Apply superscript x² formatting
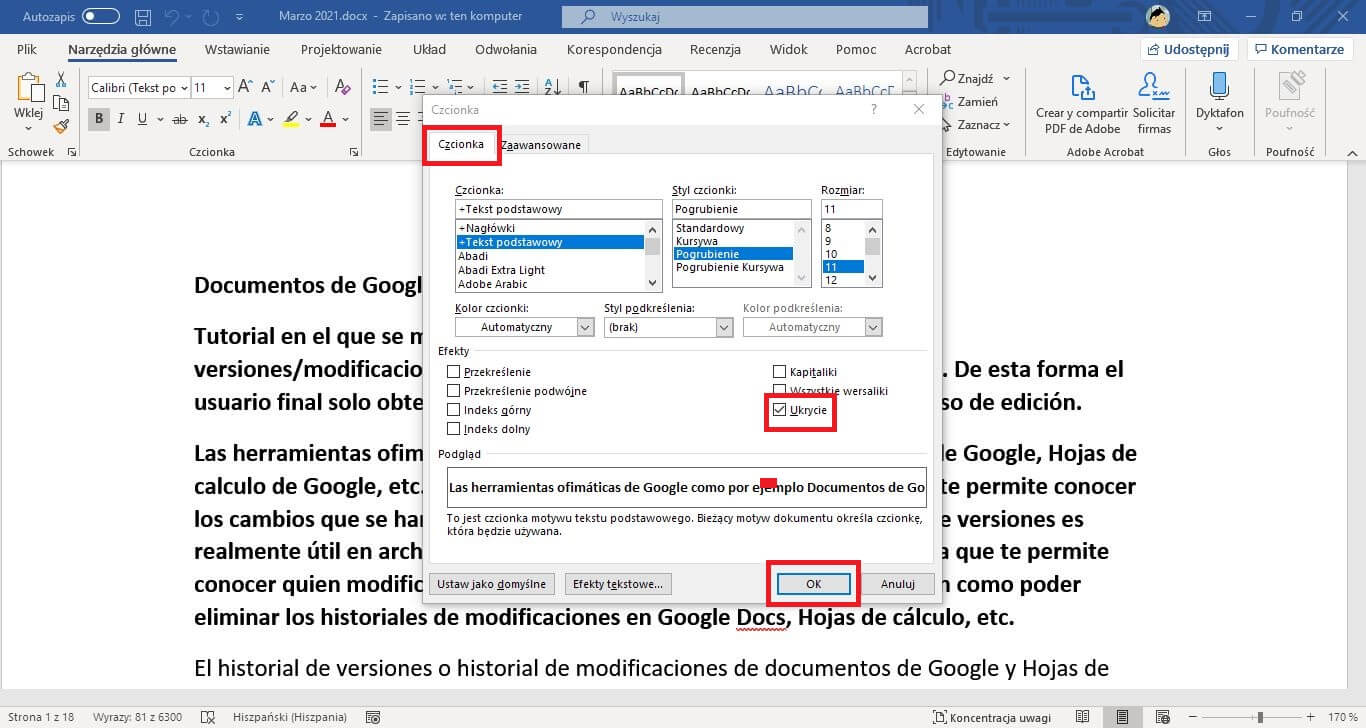 click(225, 119)
